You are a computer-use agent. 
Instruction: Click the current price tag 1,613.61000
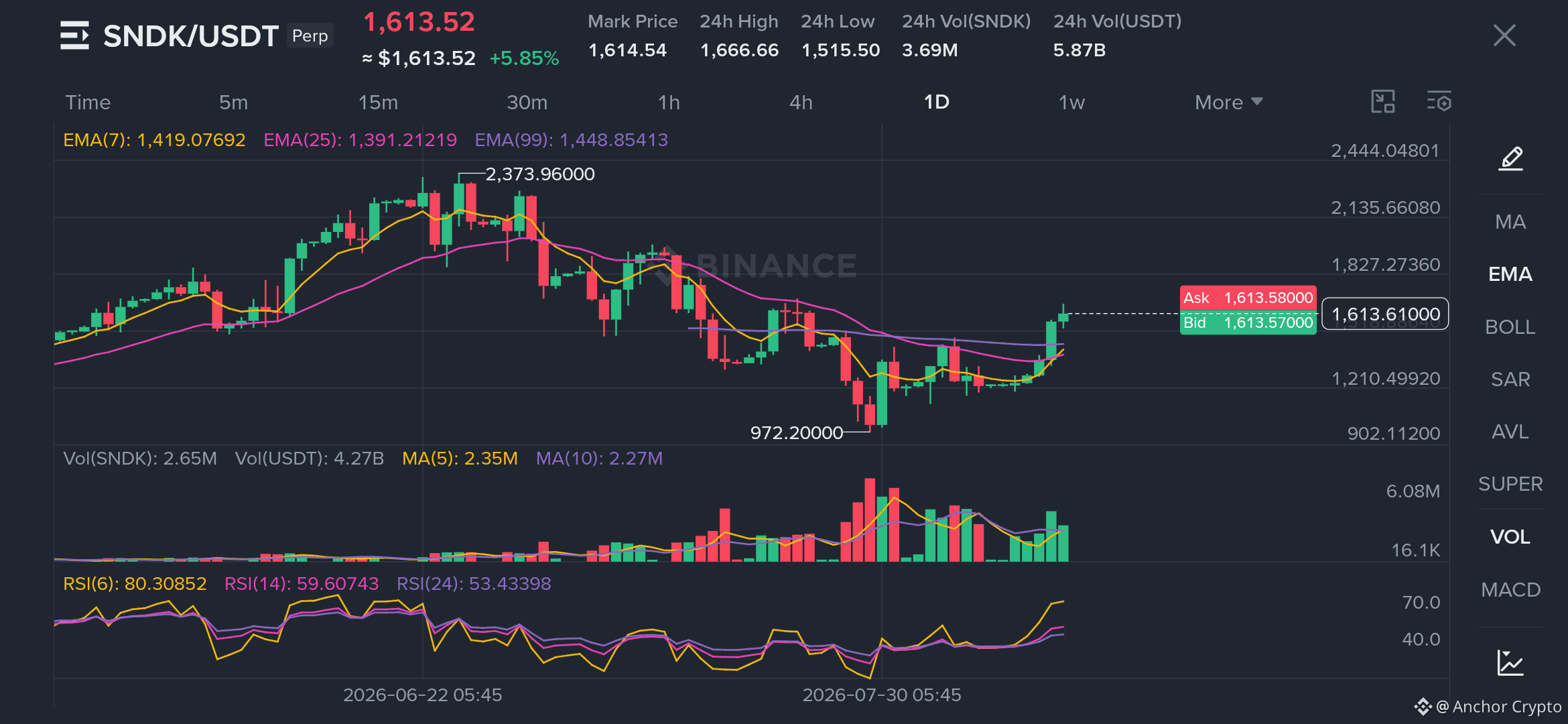coord(1385,314)
